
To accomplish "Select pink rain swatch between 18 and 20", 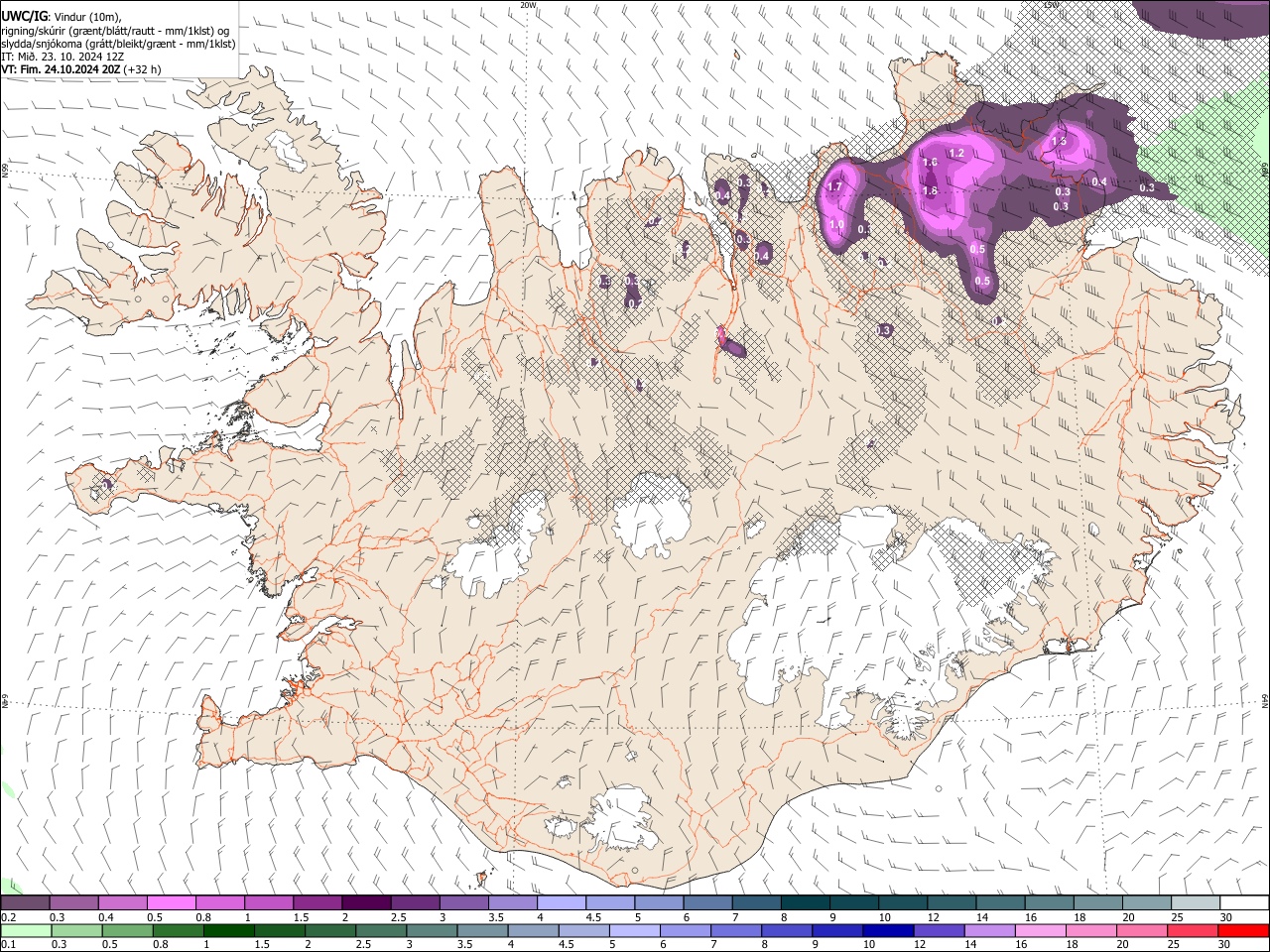I will click(x=1089, y=930).
